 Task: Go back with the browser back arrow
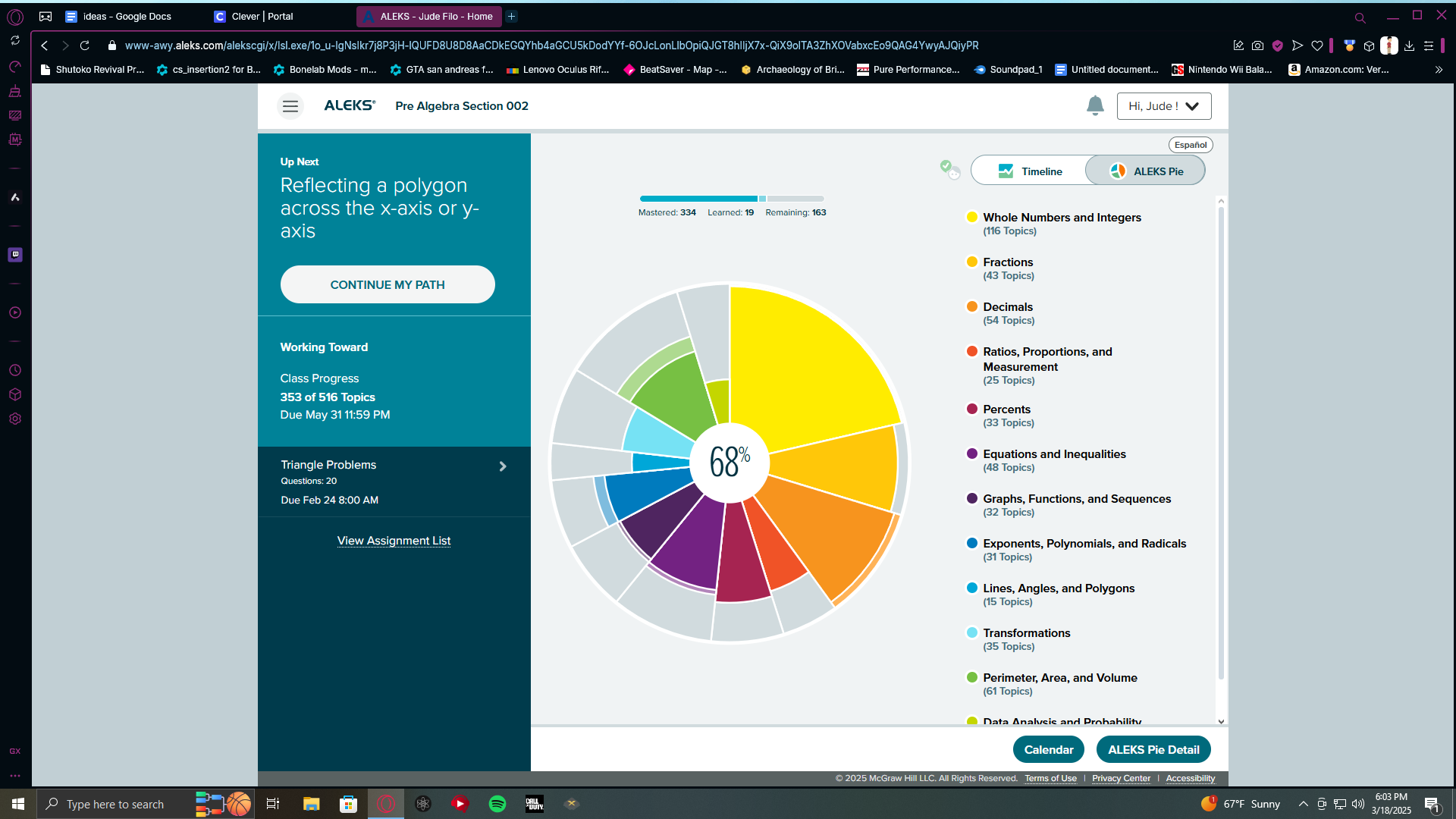pyautogui.click(x=45, y=45)
